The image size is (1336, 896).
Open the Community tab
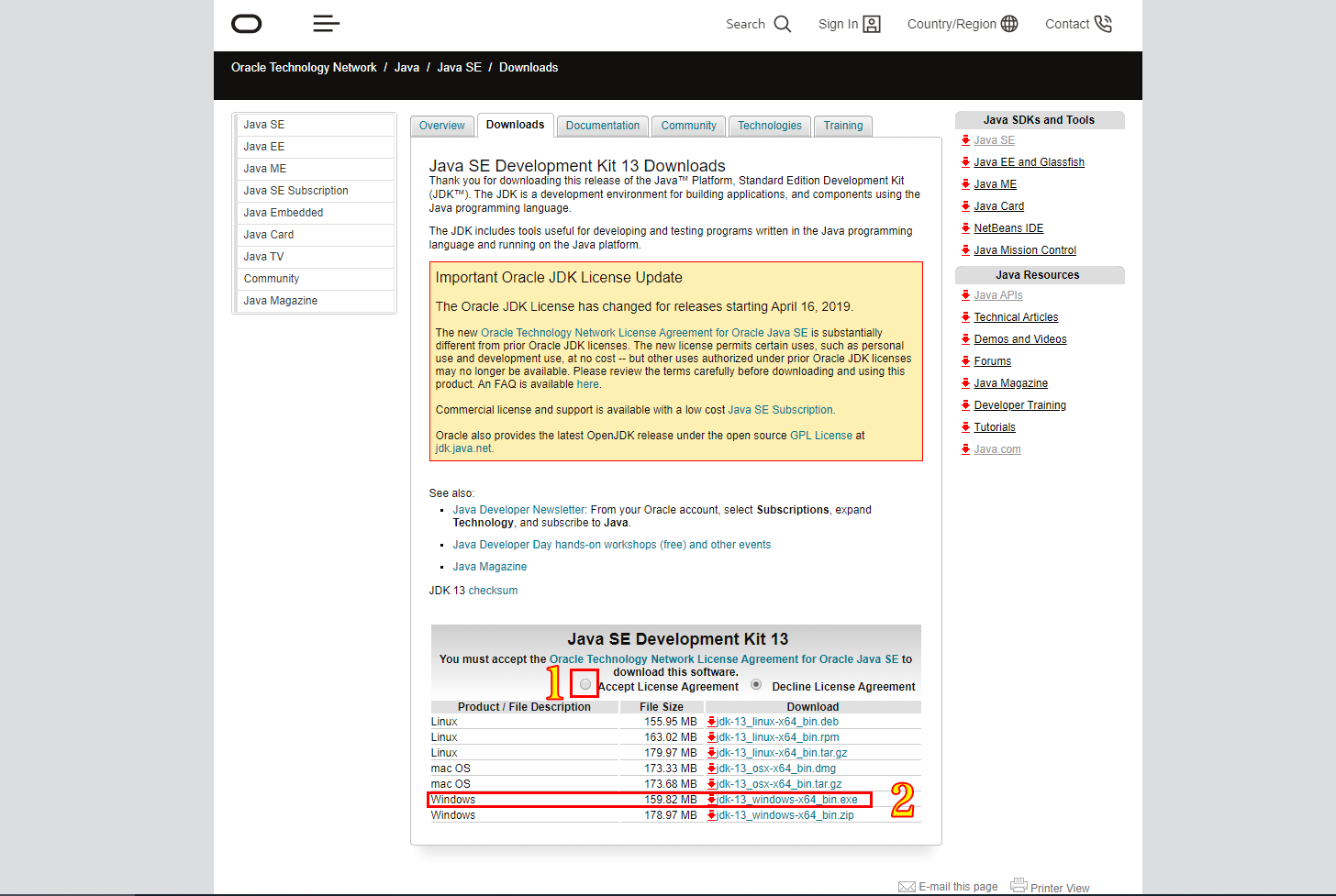[689, 127]
